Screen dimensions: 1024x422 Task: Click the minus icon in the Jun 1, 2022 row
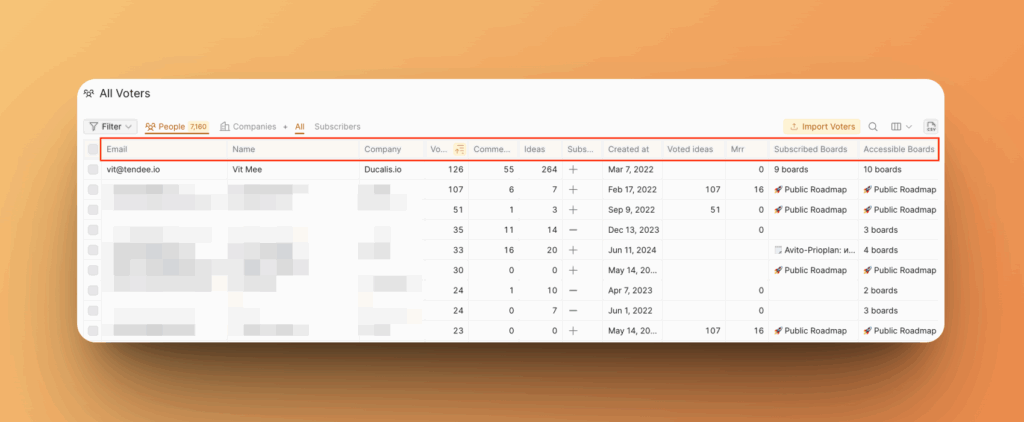click(573, 311)
